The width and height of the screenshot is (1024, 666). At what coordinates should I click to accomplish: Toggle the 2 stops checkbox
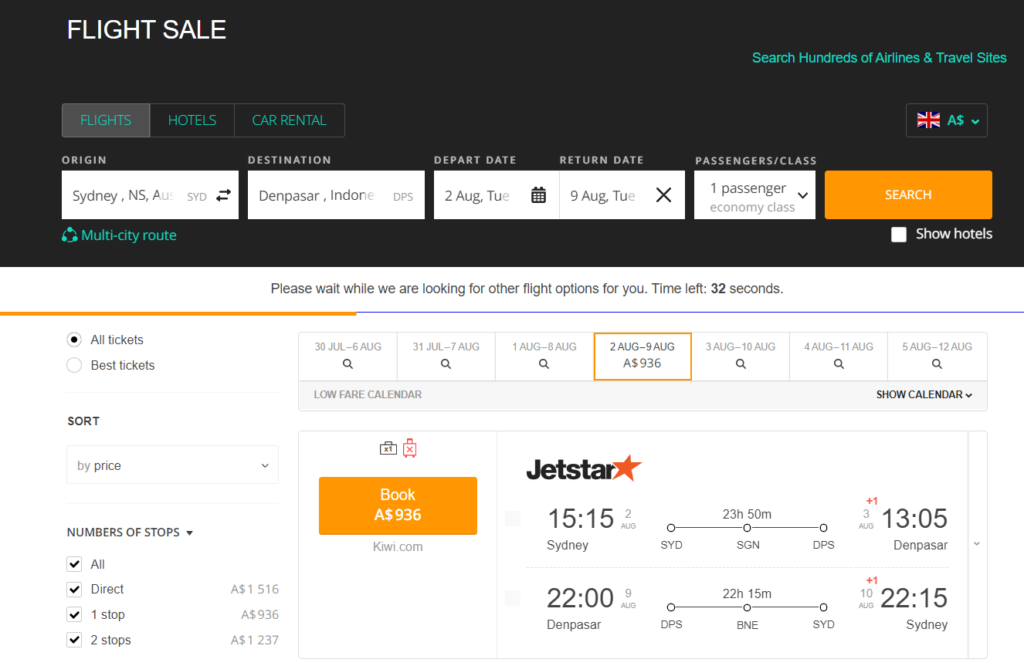pyautogui.click(x=74, y=640)
